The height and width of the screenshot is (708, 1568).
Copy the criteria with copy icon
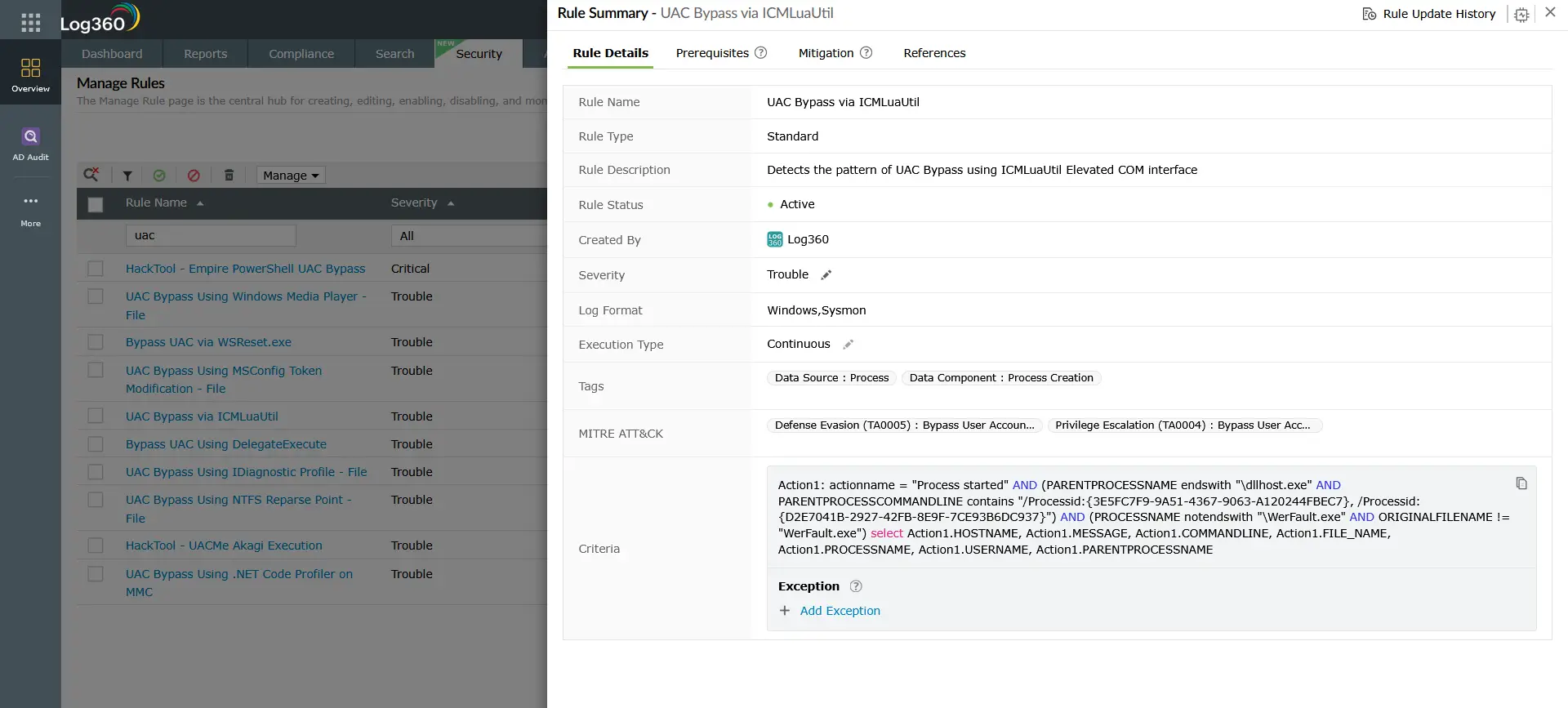coord(1521,483)
